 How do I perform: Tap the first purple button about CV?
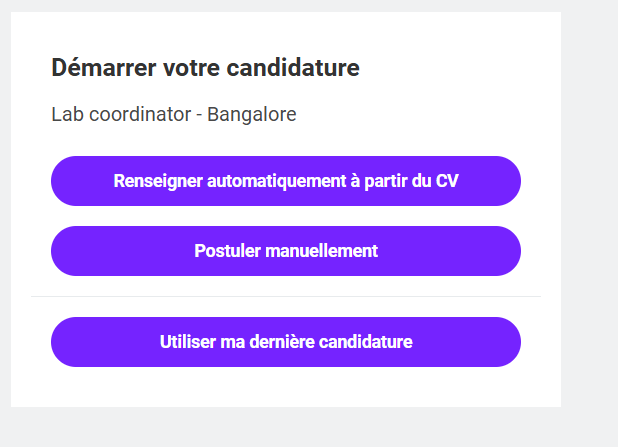point(286,181)
